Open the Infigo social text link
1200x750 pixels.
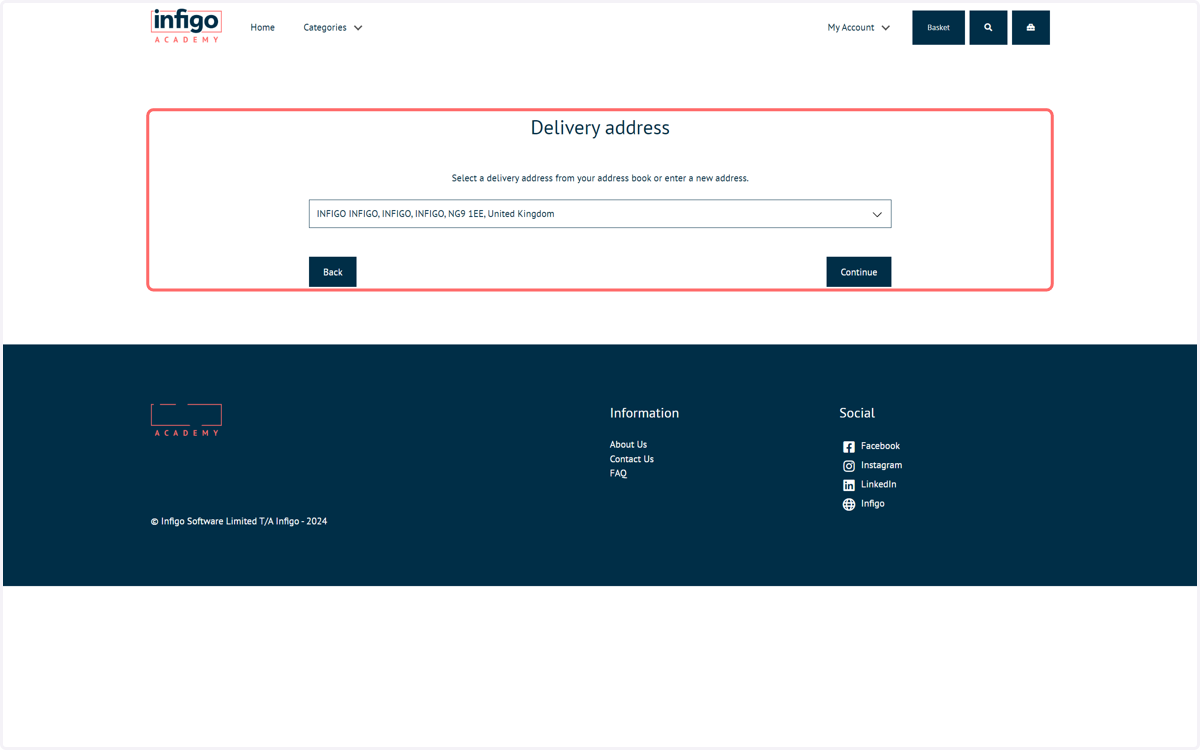click(x=872, y=503)
